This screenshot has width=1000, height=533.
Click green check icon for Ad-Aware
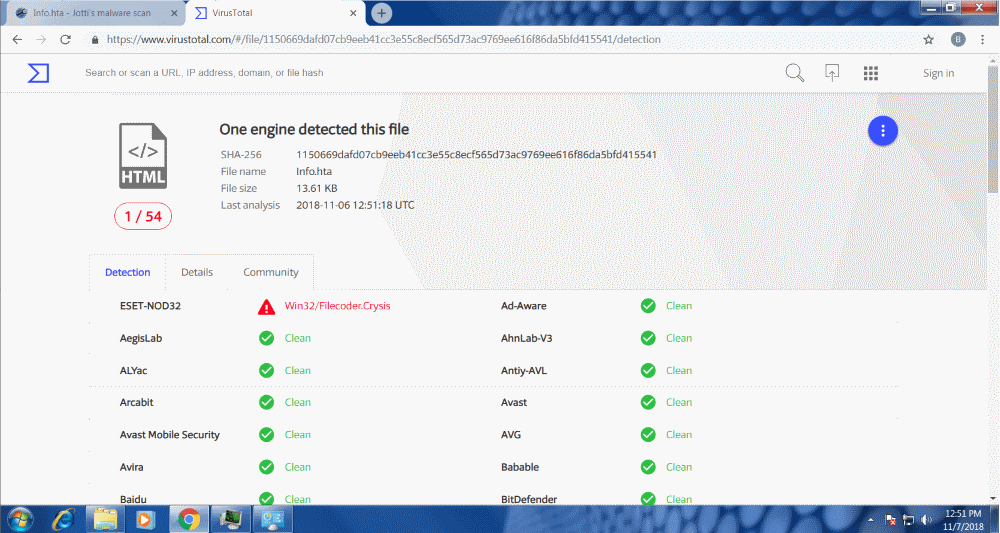(648, 306)
